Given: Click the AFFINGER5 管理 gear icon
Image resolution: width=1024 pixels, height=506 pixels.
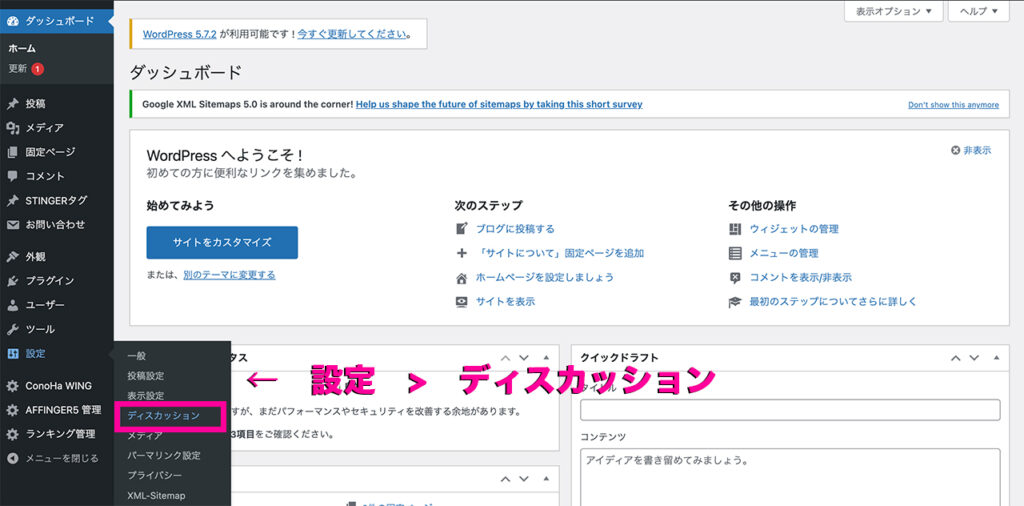Looking at the screenshot, I should pos(12,410).
